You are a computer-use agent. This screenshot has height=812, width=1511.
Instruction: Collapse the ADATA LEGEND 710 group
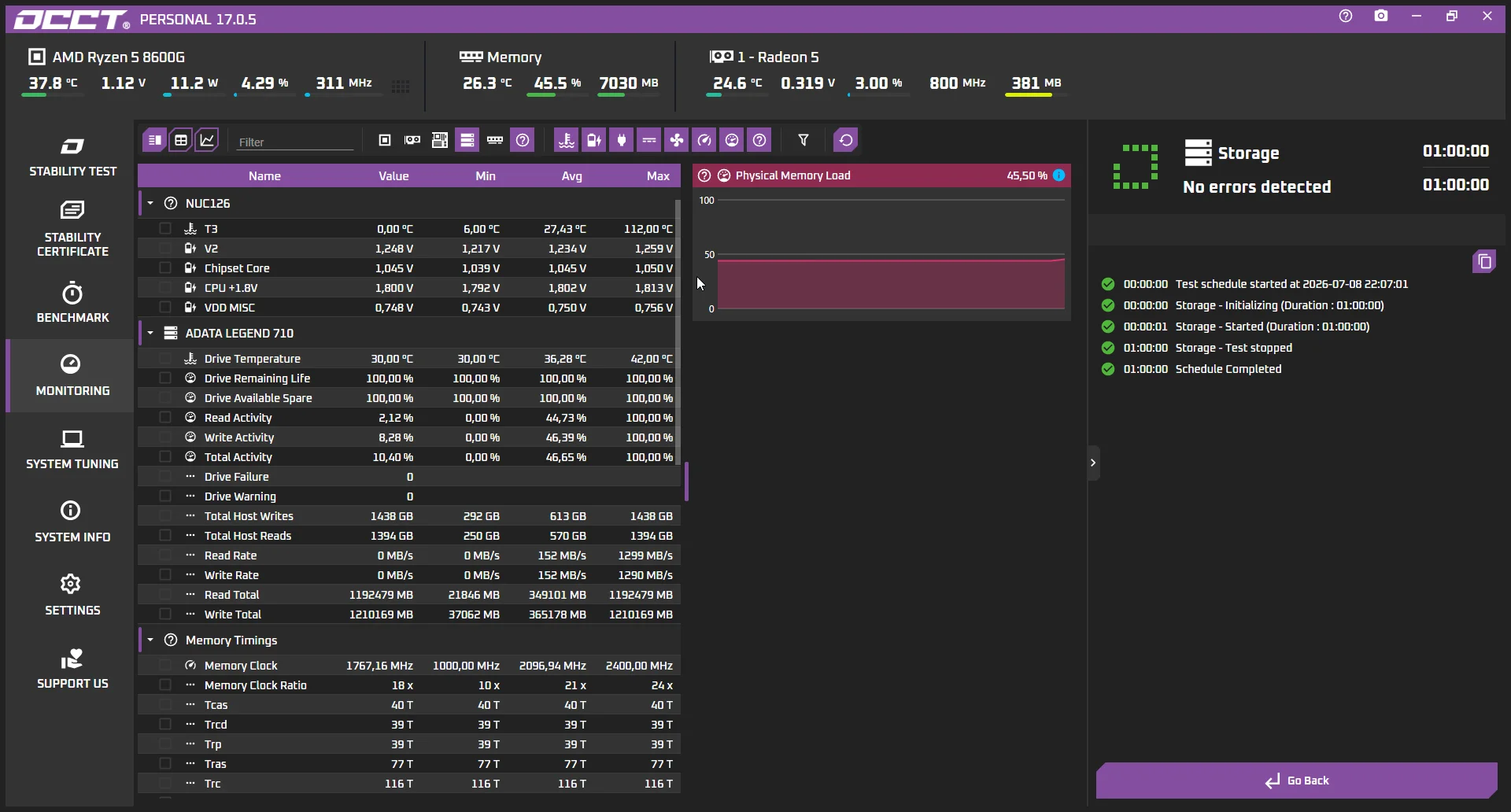pyautogui.click(x=150, y=333)
